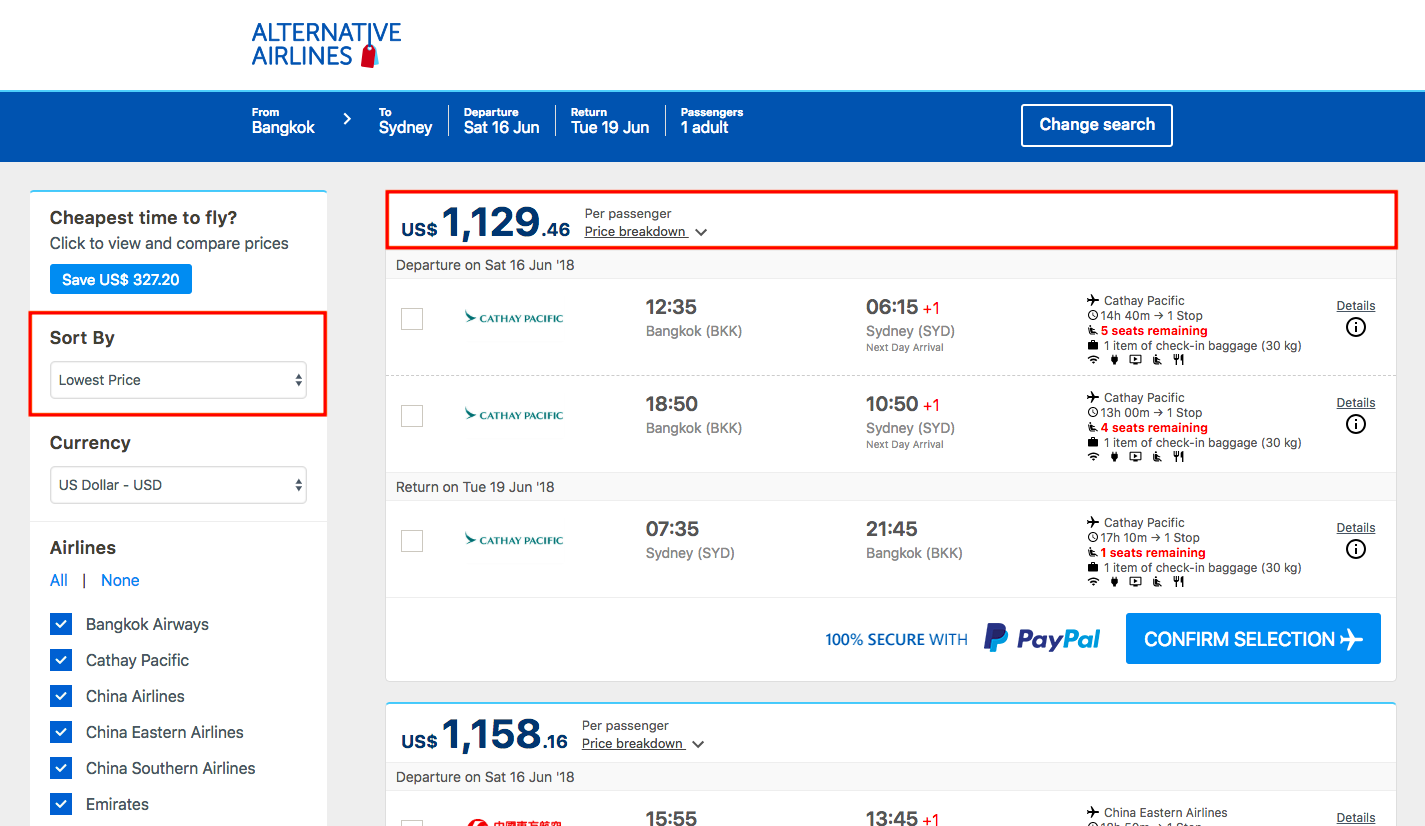The width and height of the screenshot is (1425, 826).
Task: Click the Save US$ 327.20 button
Action: click(x=121, y=280)
